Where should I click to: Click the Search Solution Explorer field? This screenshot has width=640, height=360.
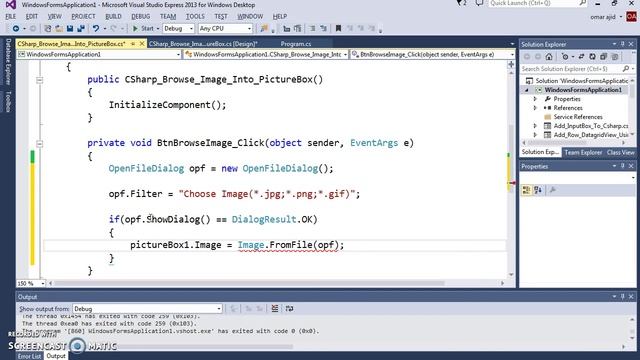point(577,69)
